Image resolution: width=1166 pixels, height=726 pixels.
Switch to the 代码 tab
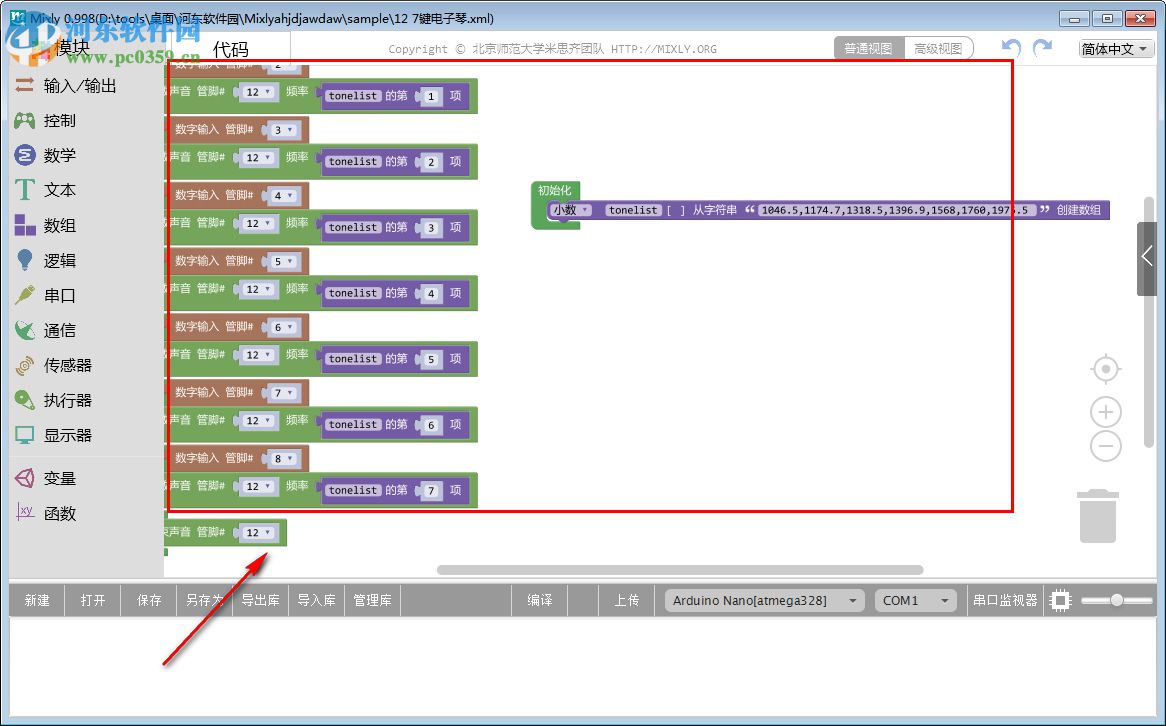[x=231, y=49]
